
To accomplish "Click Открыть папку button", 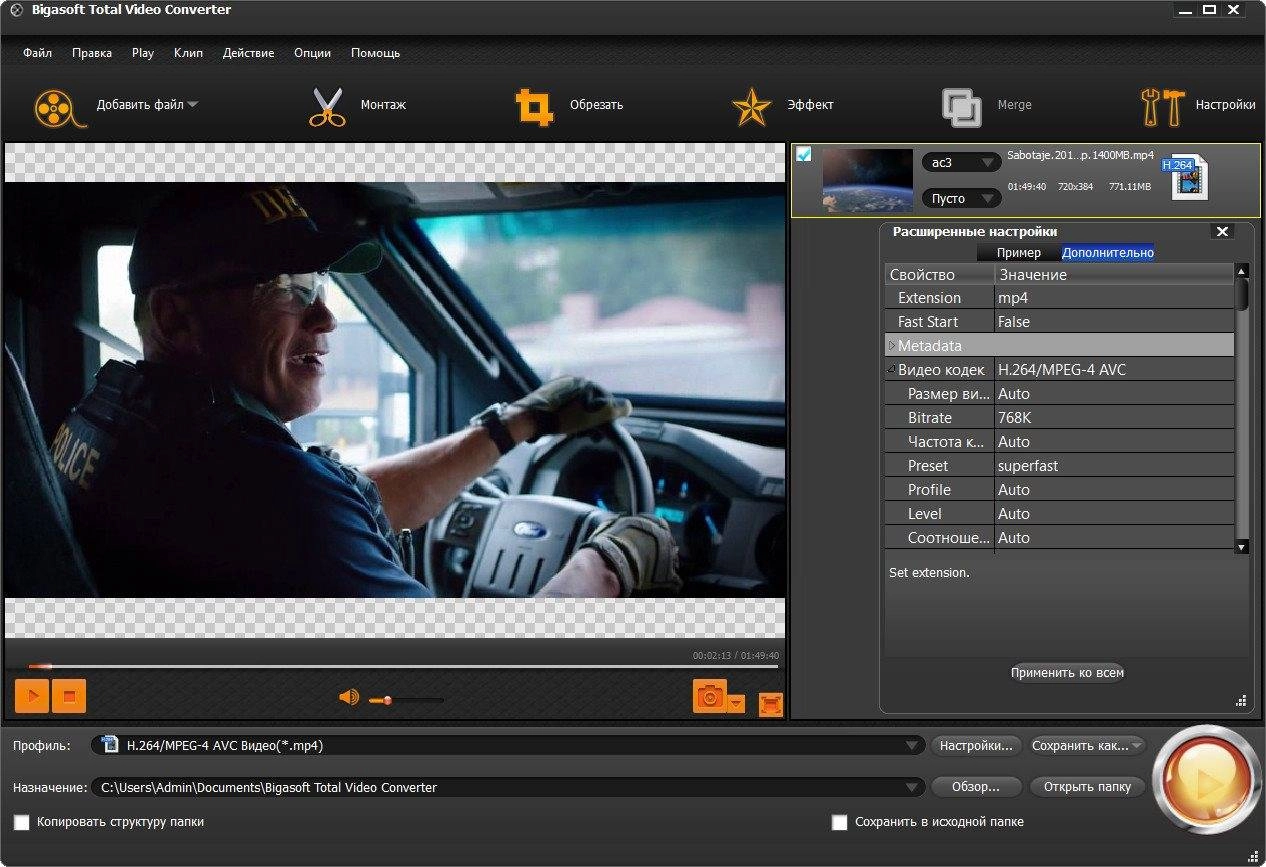I will 1087,787.
